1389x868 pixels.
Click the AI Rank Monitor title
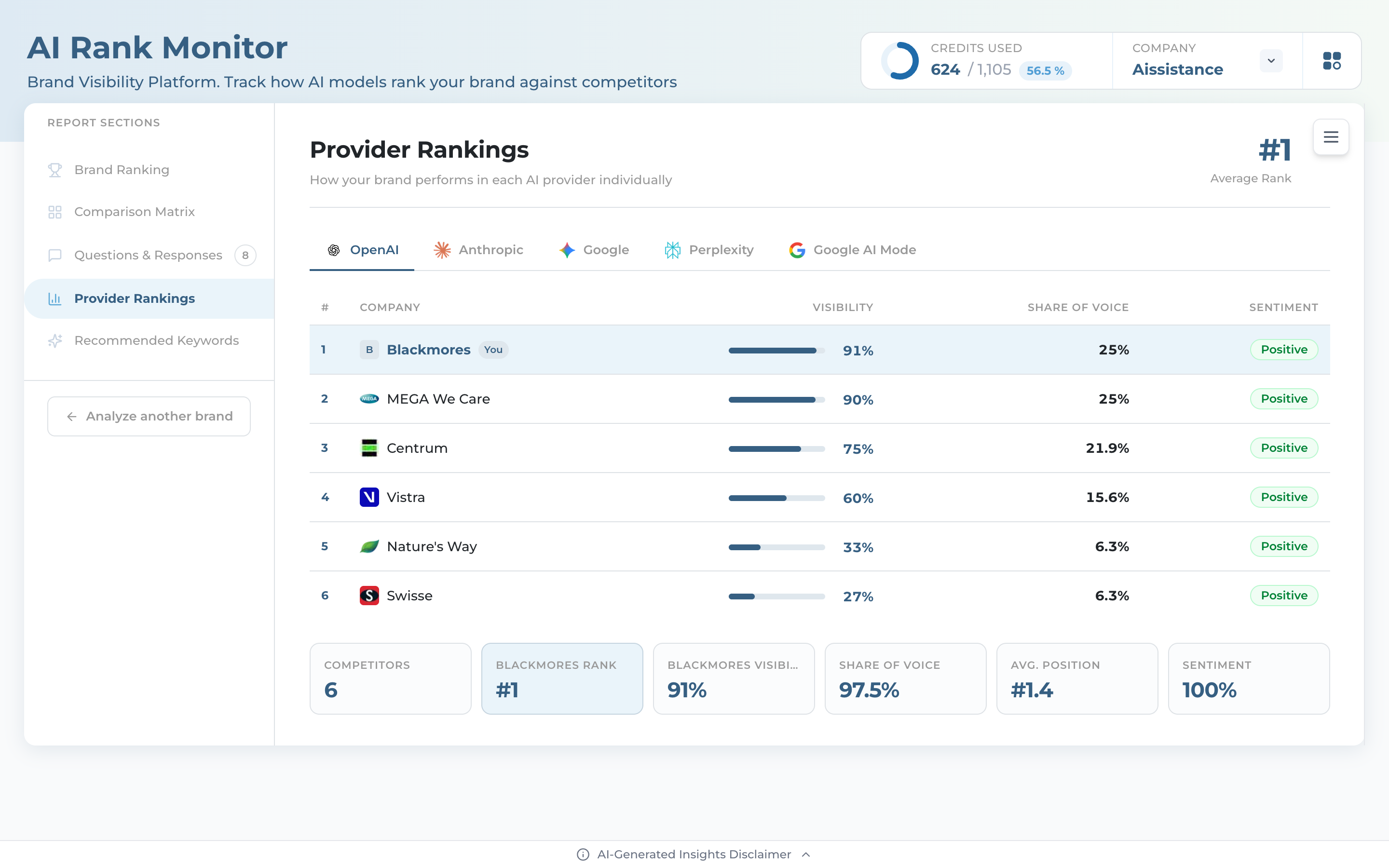[157, 48]
